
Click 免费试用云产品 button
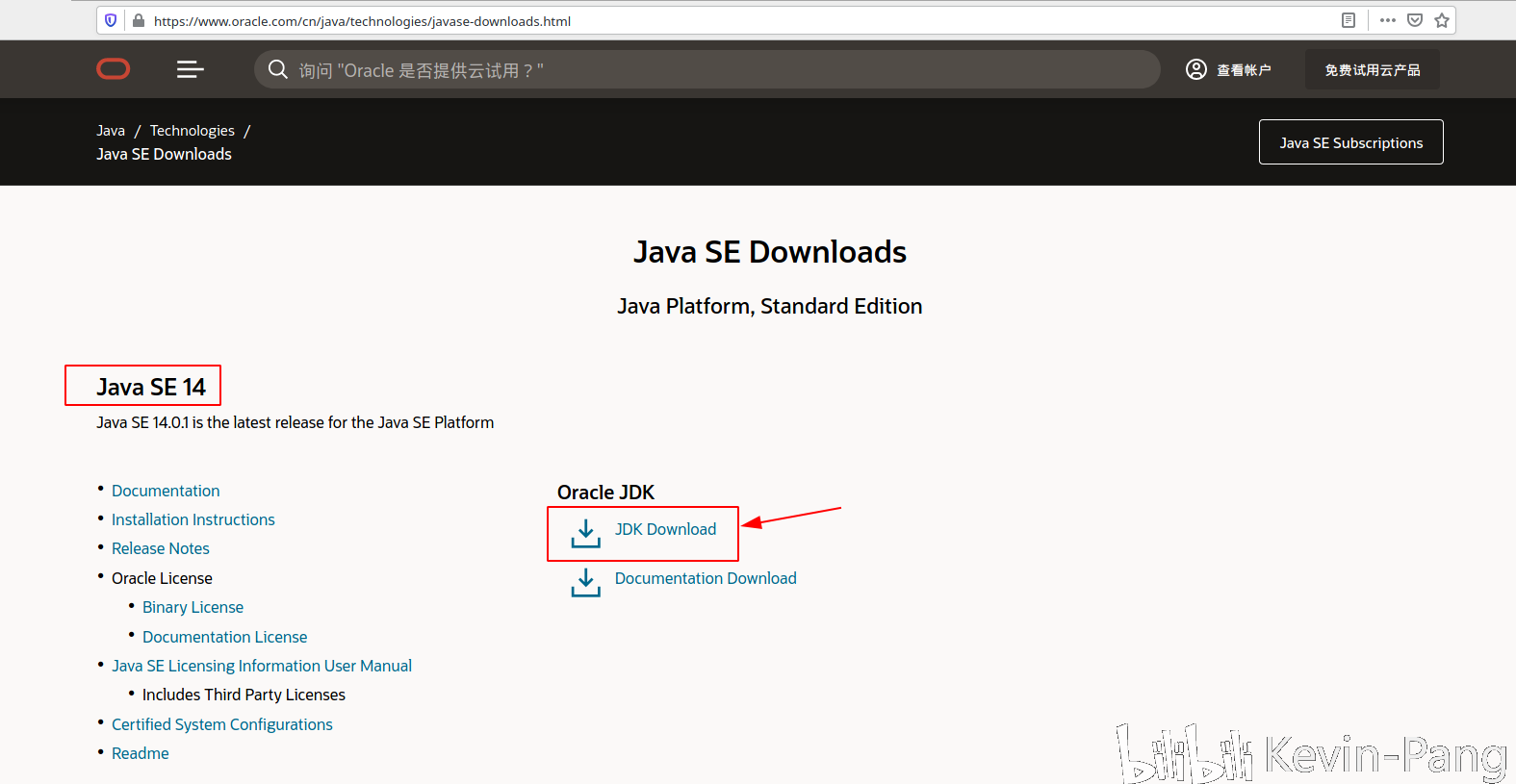point(1373,69)
